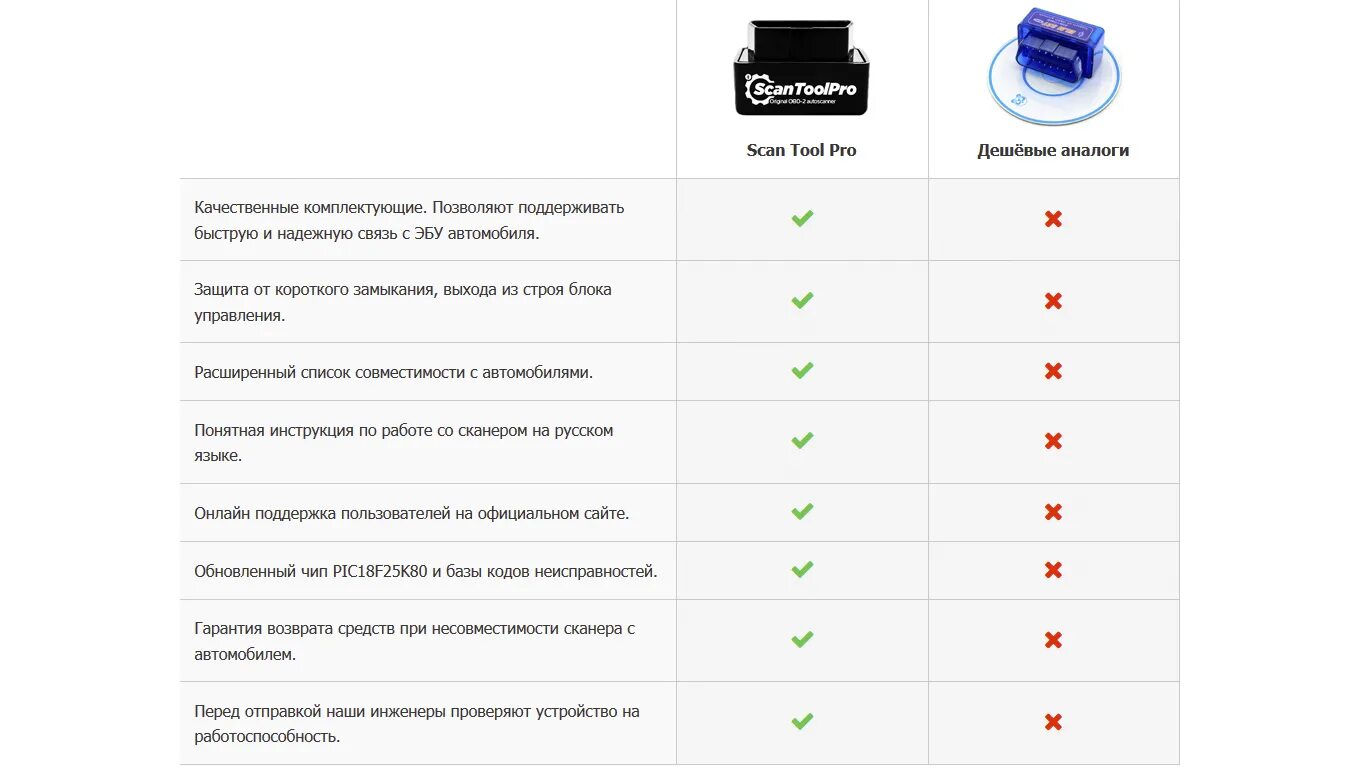Click green checkmark for PIC18F25K80 chip row

[x=802, y=569]
